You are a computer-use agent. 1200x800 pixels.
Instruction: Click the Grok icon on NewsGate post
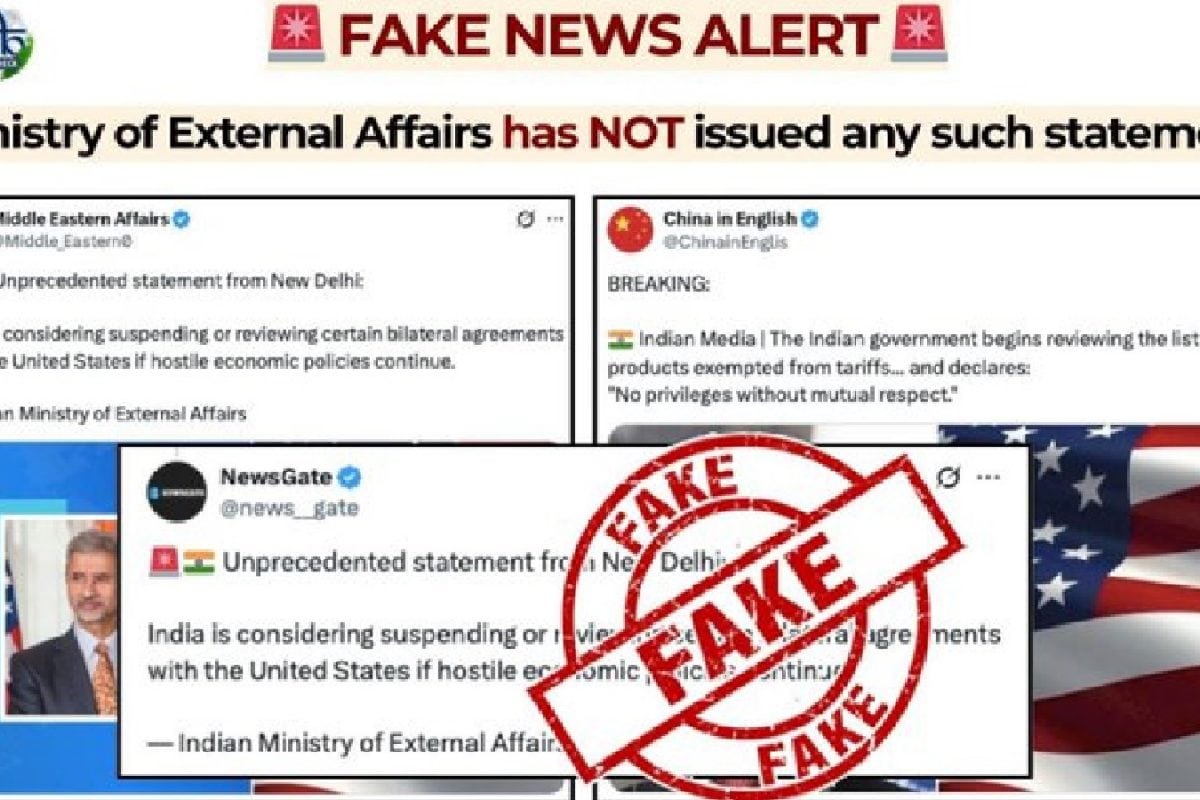click(947, 478)
